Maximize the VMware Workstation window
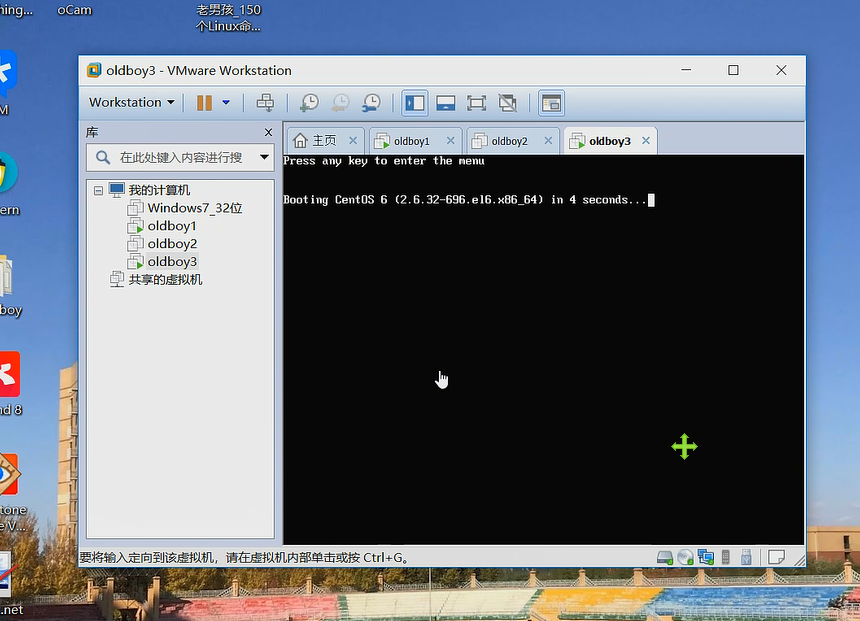Screen dimensions: 860x621 [733, 70]
